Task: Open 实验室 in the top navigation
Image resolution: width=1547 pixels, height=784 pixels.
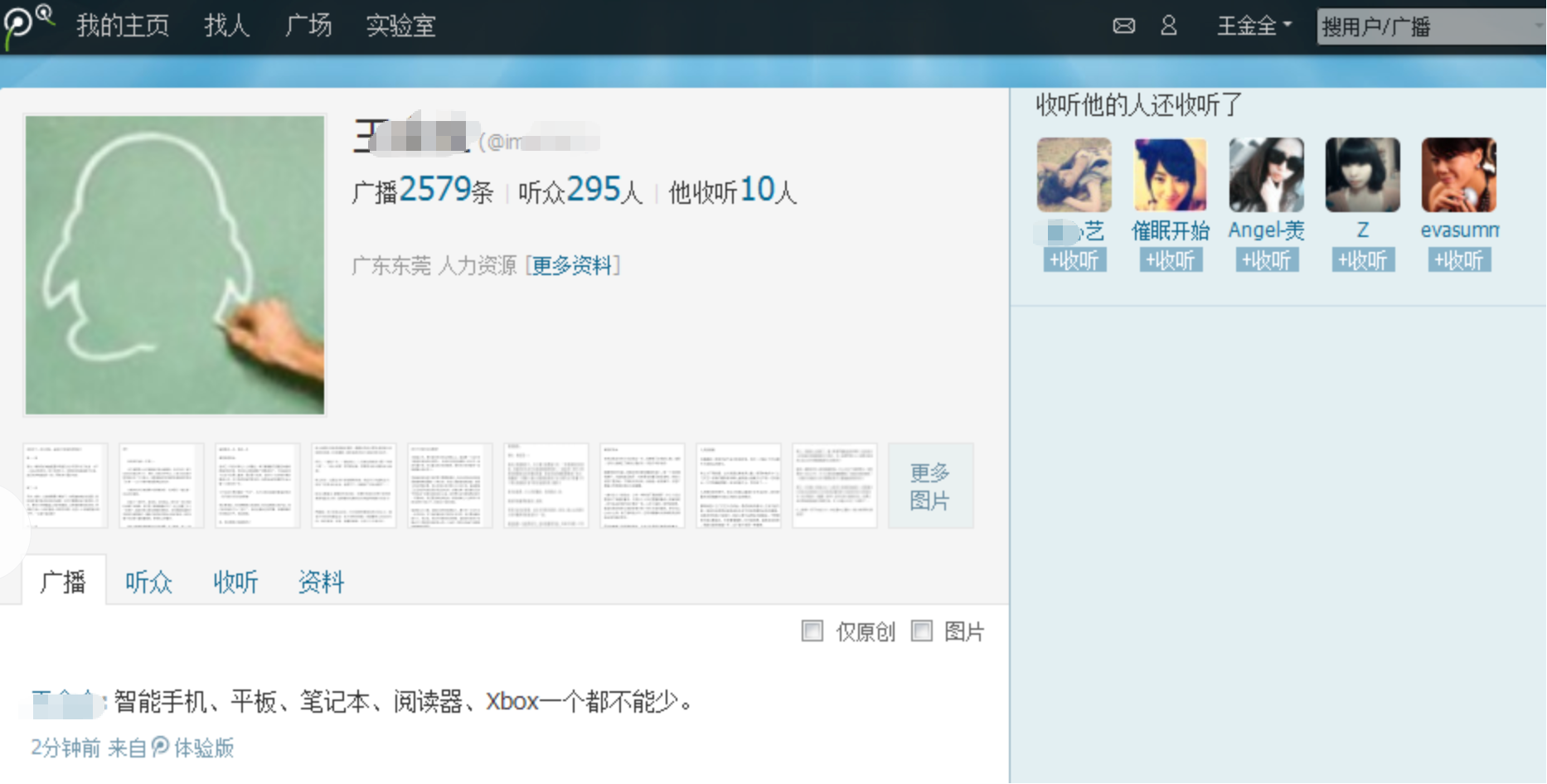Action: 401,26
